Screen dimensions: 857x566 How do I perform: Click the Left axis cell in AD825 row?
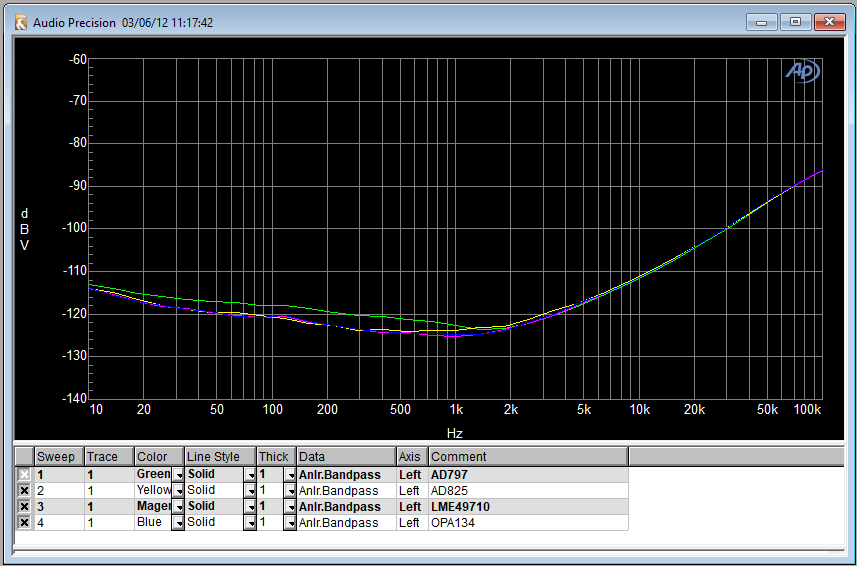412,491
